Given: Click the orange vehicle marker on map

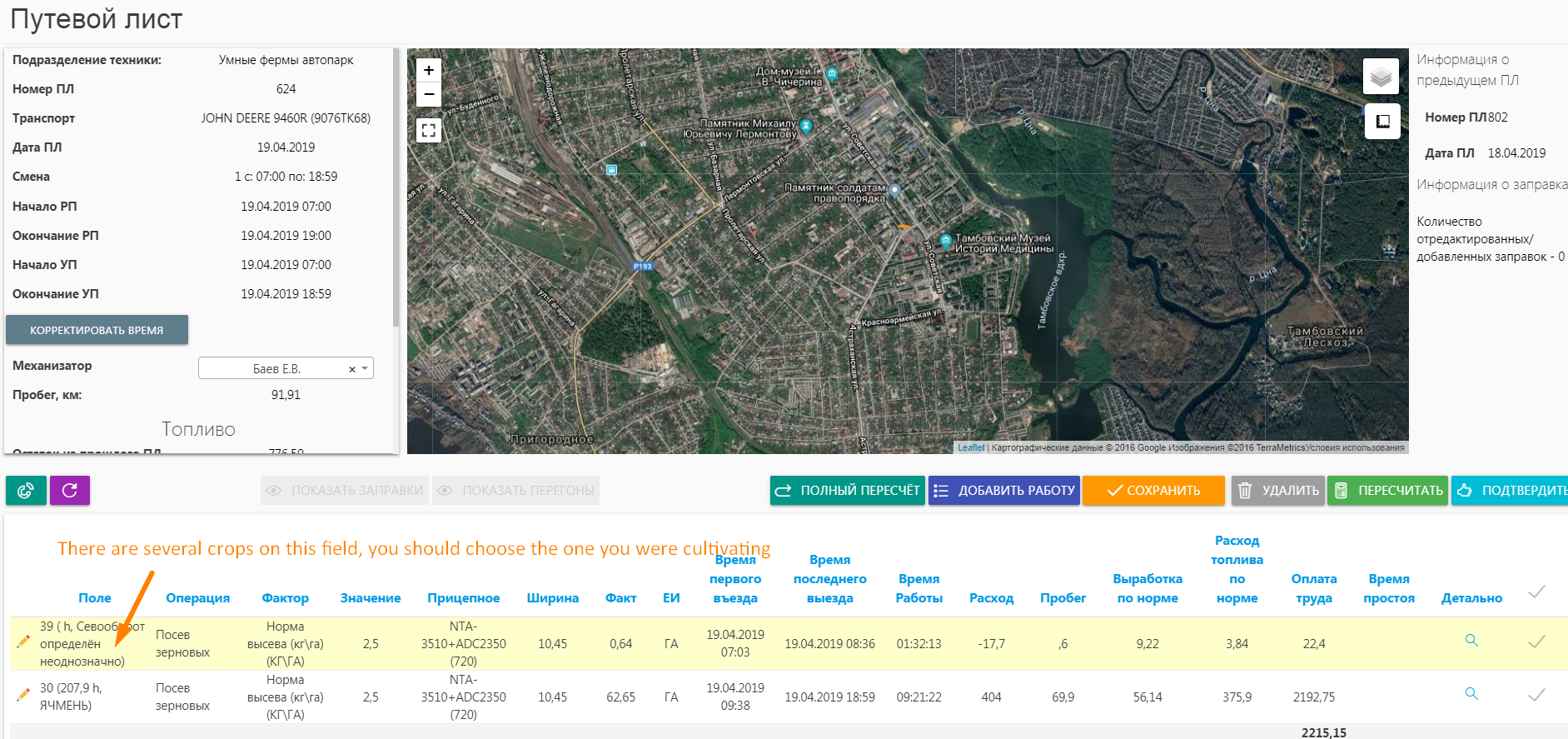Looking at the screenshot, I should [903, 226].
